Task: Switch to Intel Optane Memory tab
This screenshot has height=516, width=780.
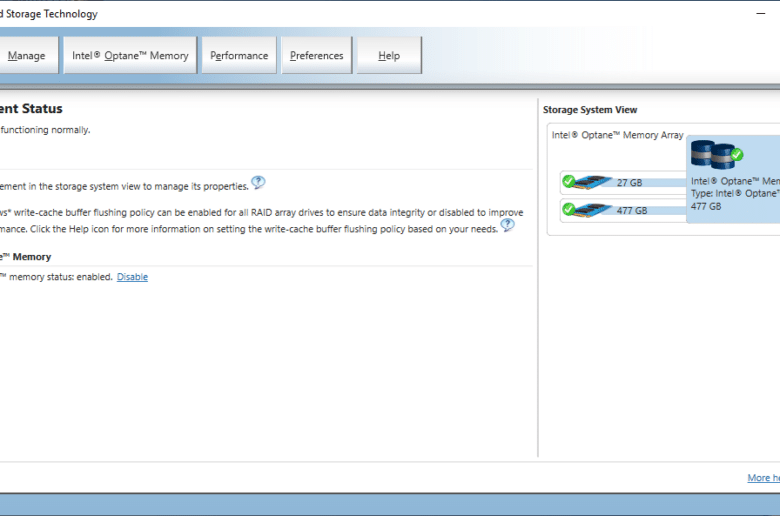Action: click(130, 55)
